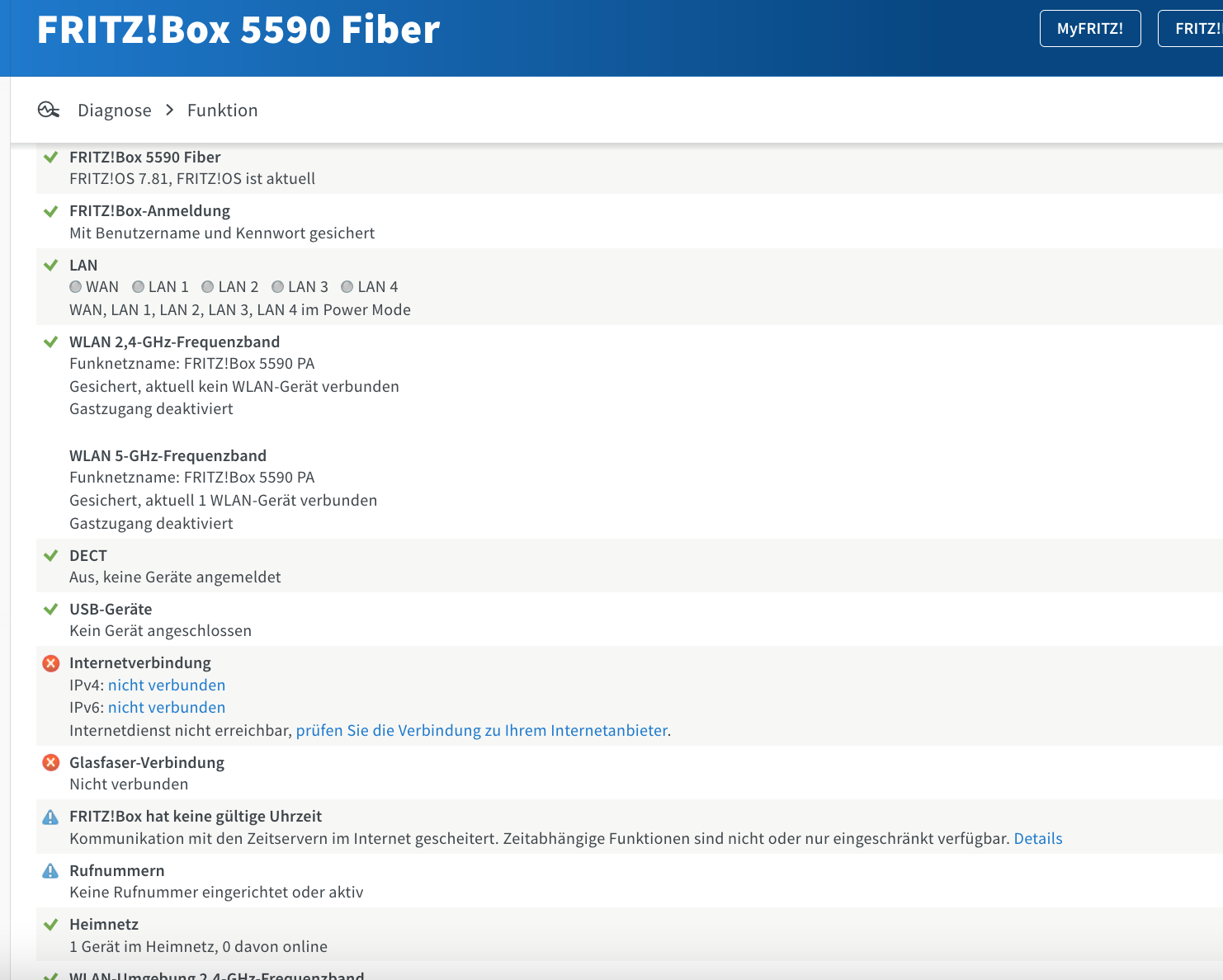Click the breadcrumb chevron after Diagnose

pos(170,110)
